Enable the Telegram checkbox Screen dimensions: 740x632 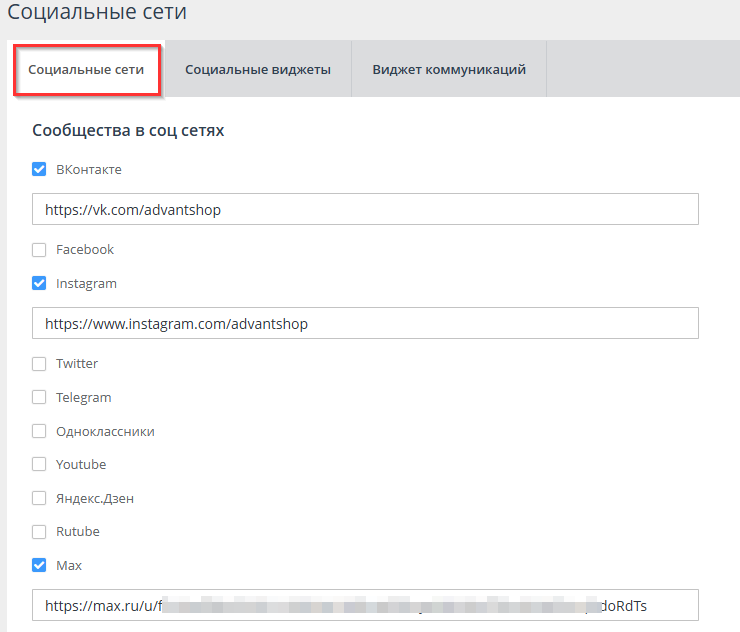pos(39,398)
